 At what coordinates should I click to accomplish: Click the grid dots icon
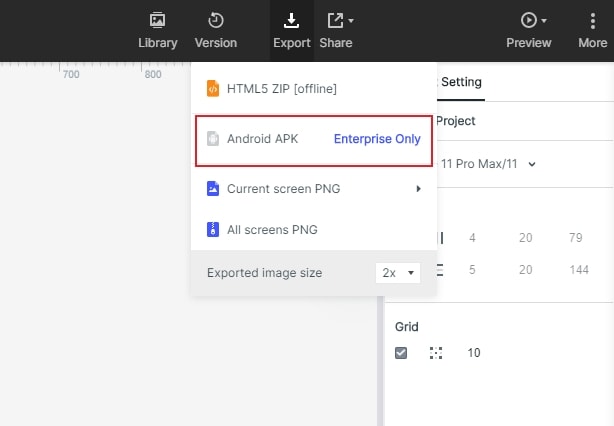436,353
